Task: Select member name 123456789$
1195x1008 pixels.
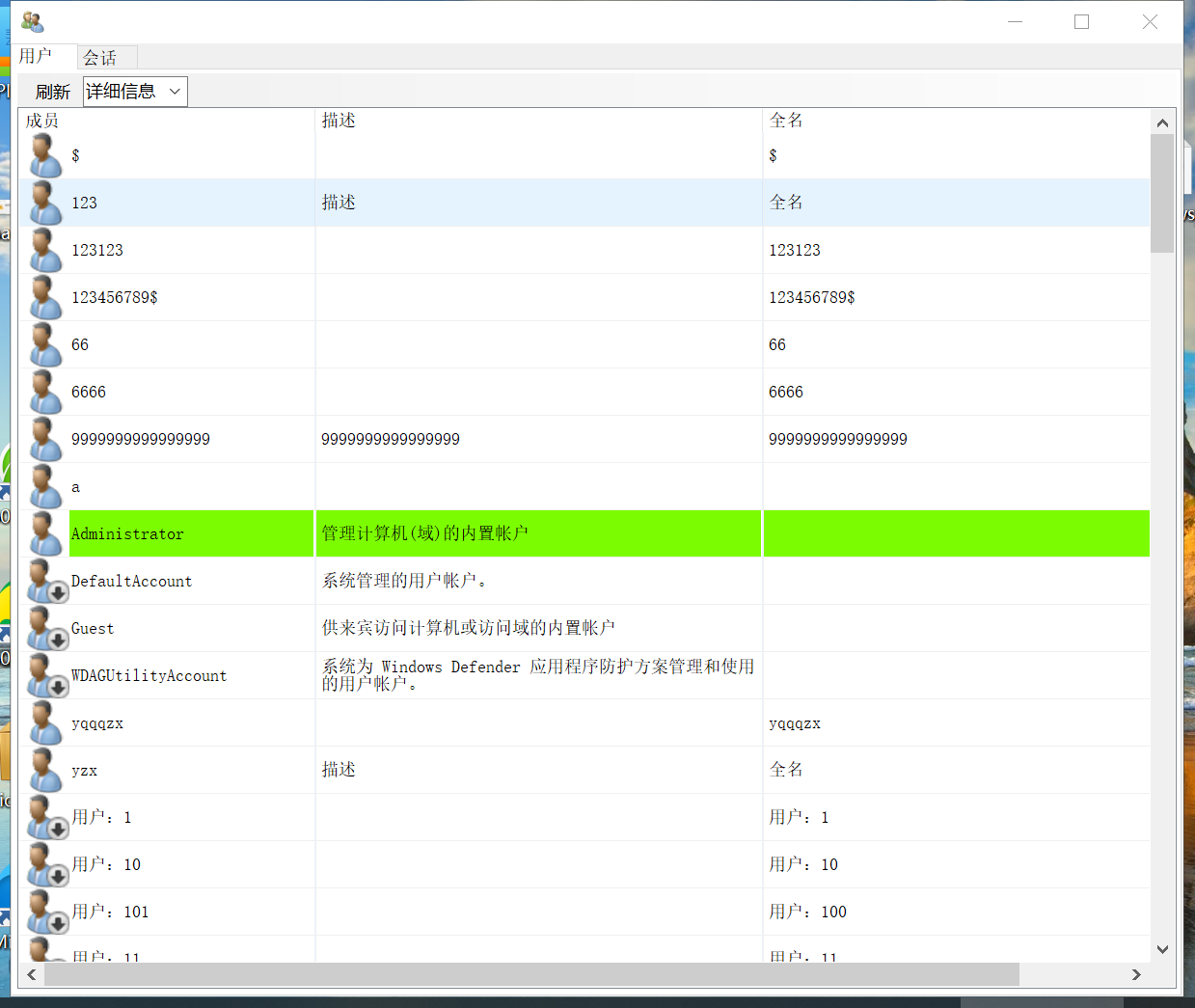Action: pyautogui.click(x=115, y=297)
